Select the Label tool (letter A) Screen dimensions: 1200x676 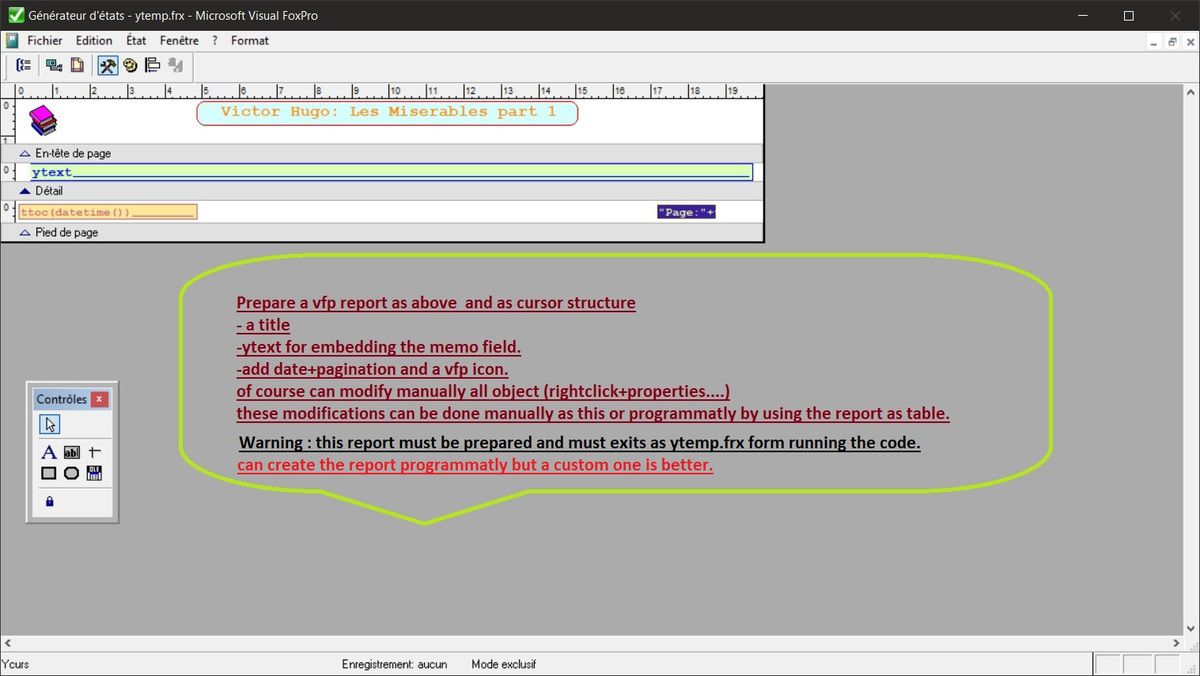coord(49,453)
